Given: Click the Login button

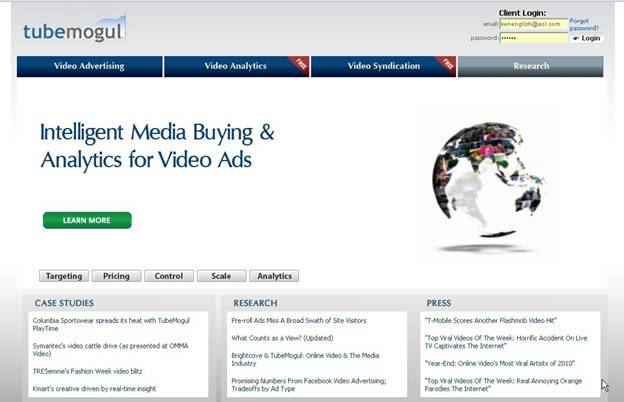Looking at the screenshot, I should tap(587, 38).
